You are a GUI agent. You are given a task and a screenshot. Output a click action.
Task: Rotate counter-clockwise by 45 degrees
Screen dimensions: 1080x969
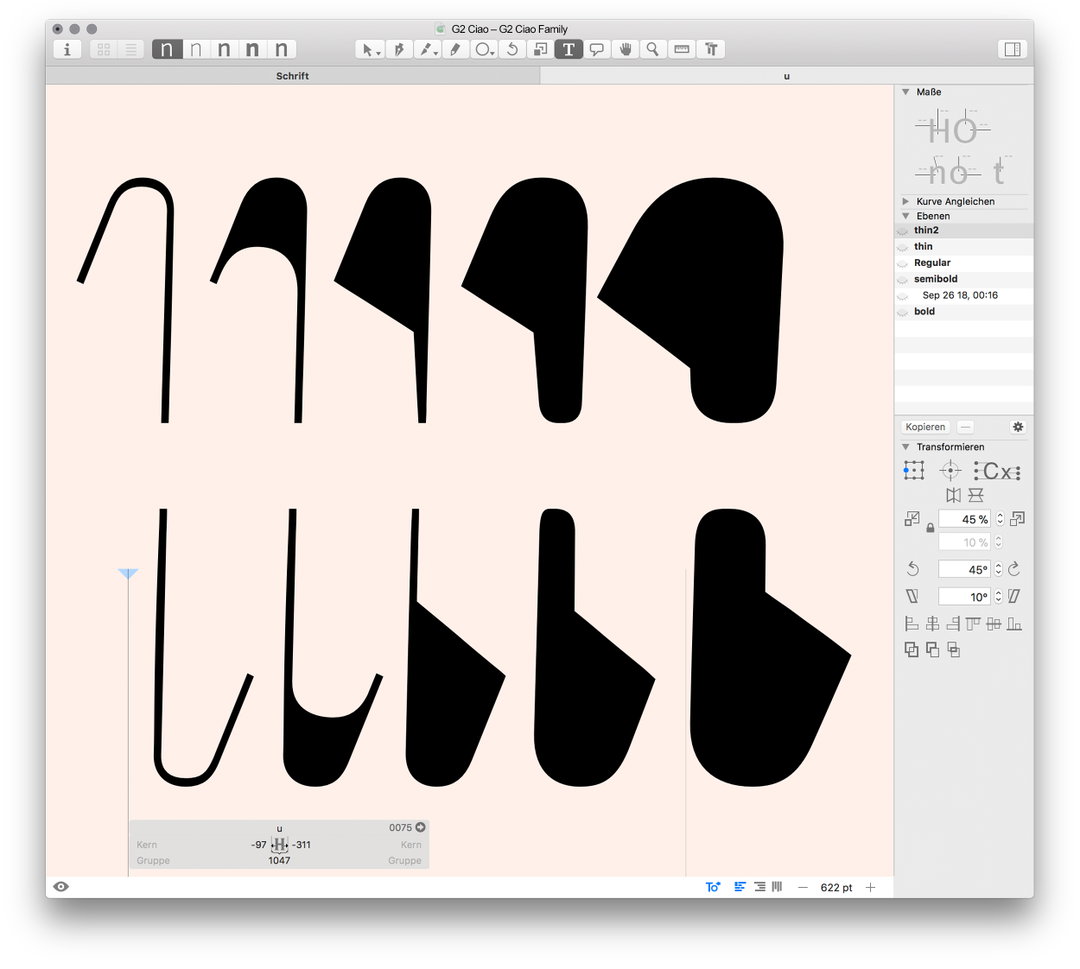pyautogui.click(x=913, y=570)
